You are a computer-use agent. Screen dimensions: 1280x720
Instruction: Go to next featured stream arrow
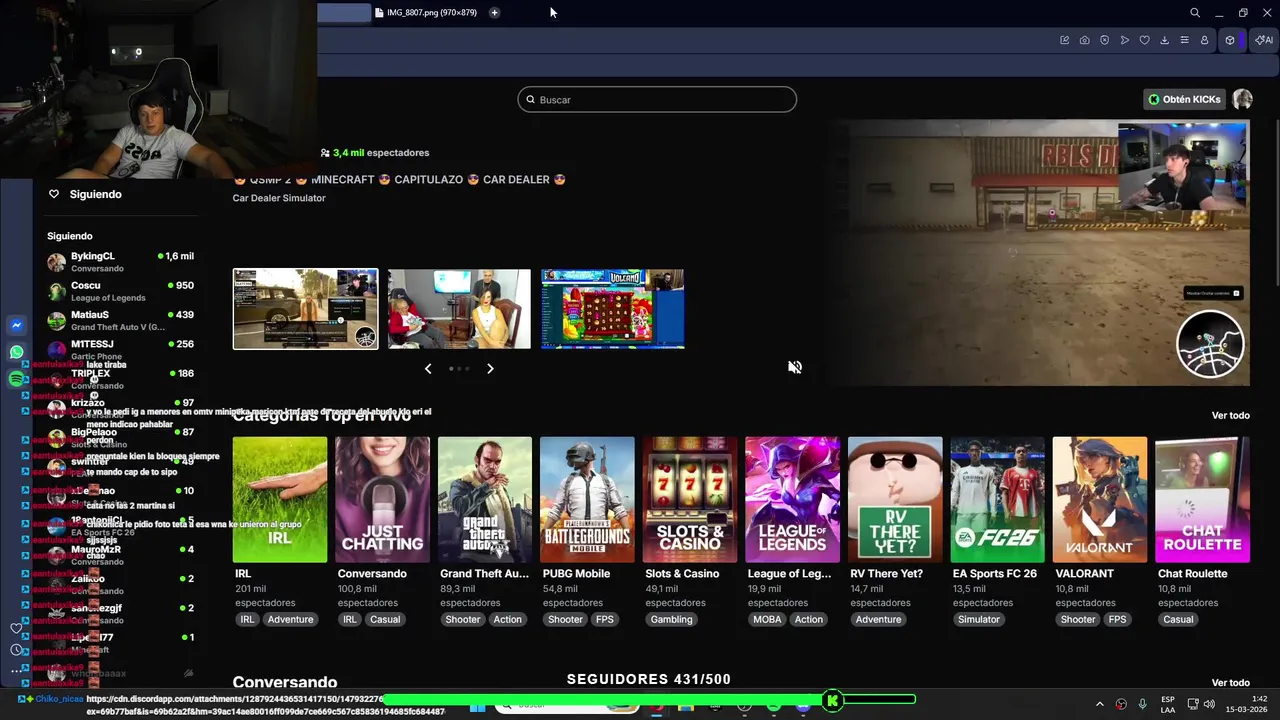tap(490, 369)
